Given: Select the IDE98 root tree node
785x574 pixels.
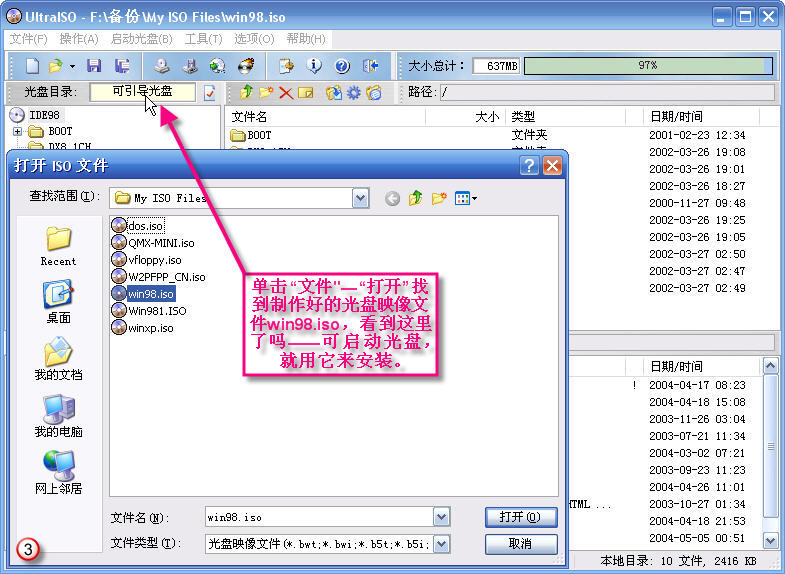Looking at the screenshot, I should click(35, 115).
